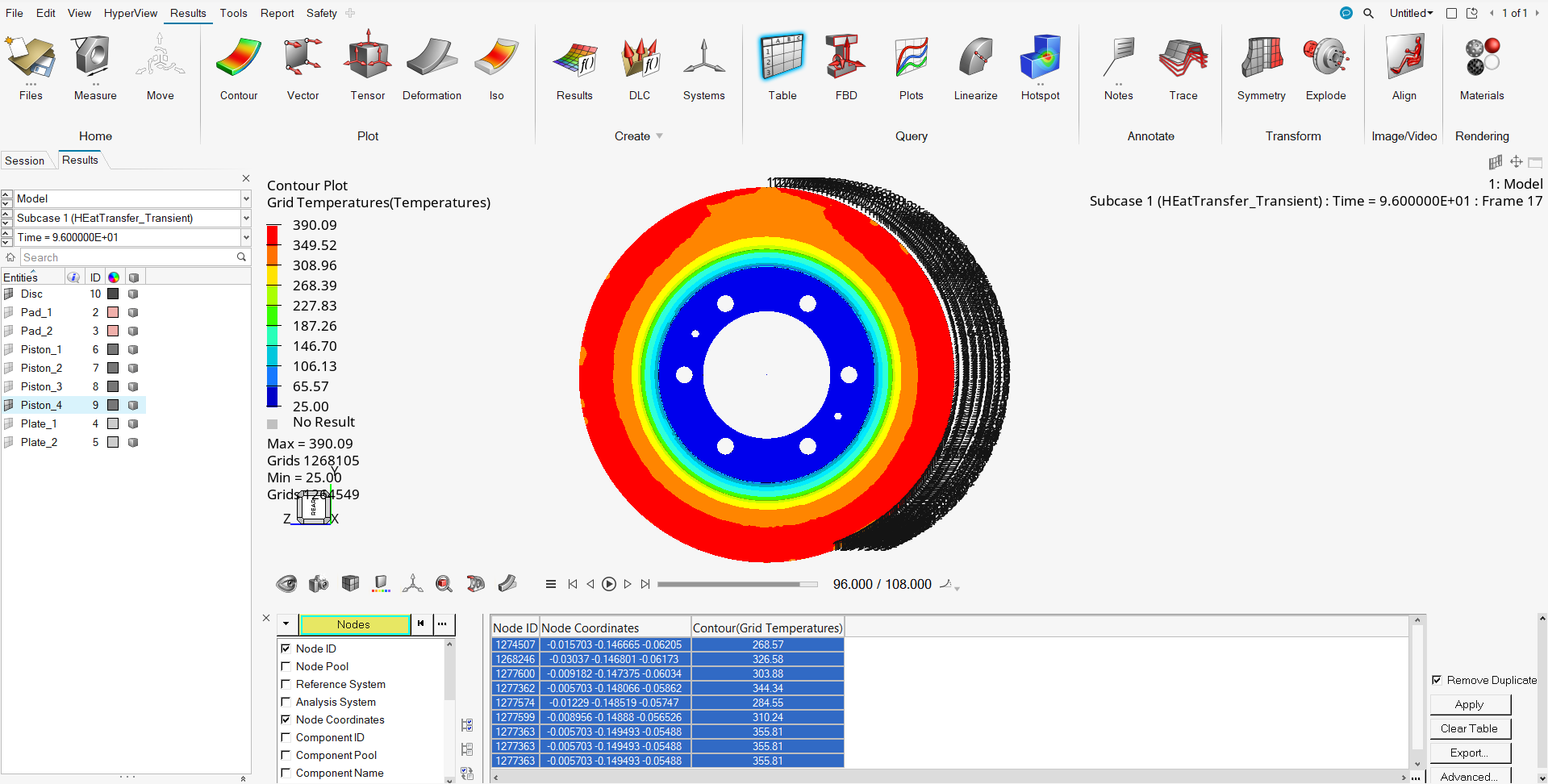The image size is (1548, 784).
Task: Click the Export button
Action: click(1470, 753)
